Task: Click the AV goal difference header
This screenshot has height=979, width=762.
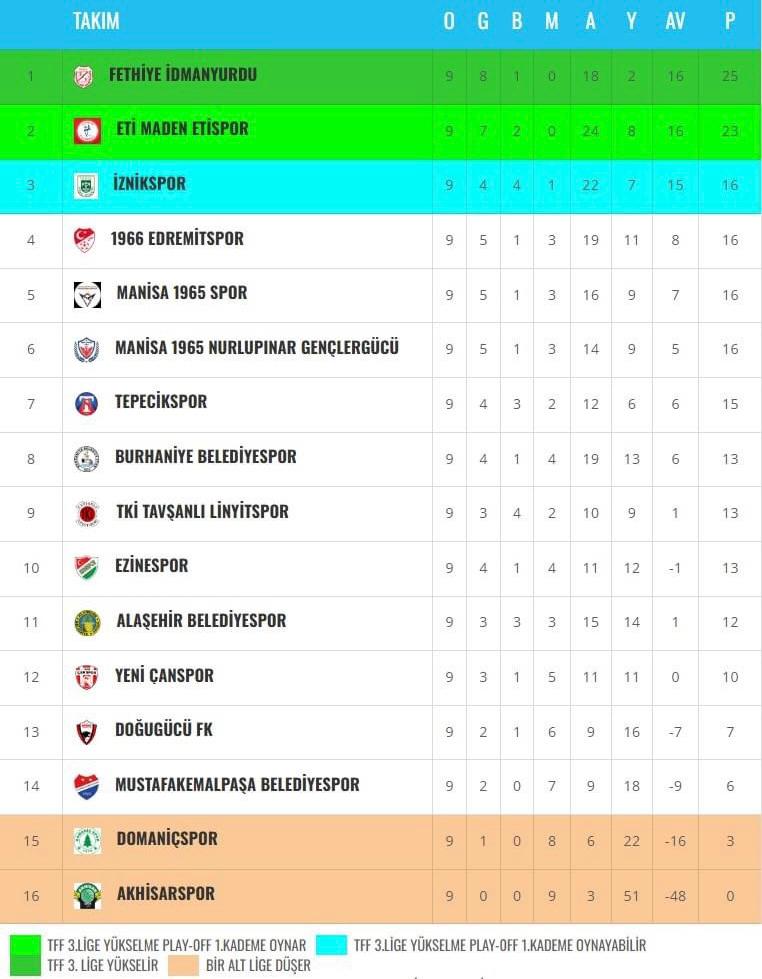Action: [675, 21]
